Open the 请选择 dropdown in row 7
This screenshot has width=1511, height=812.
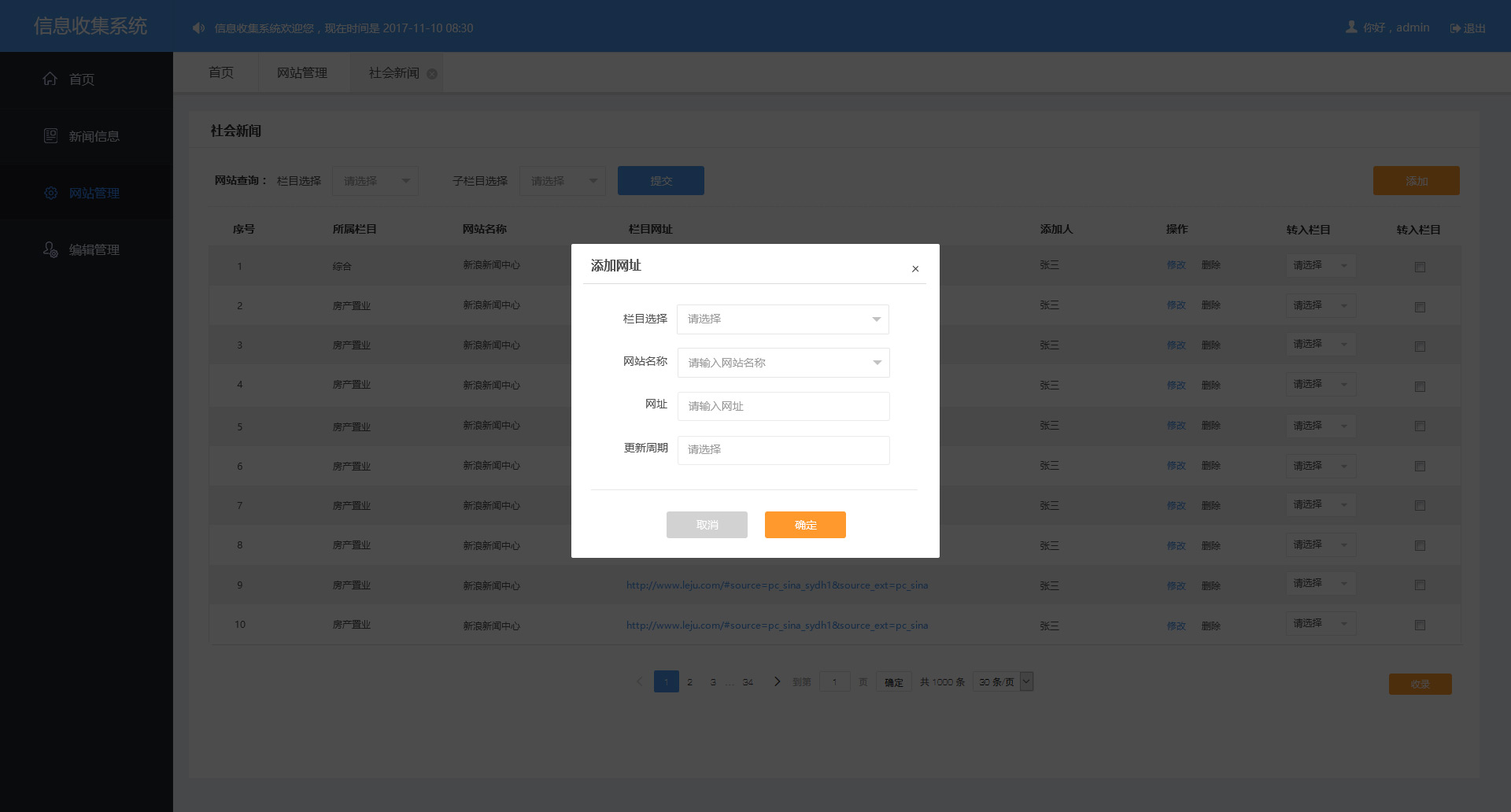point(1321,504)
